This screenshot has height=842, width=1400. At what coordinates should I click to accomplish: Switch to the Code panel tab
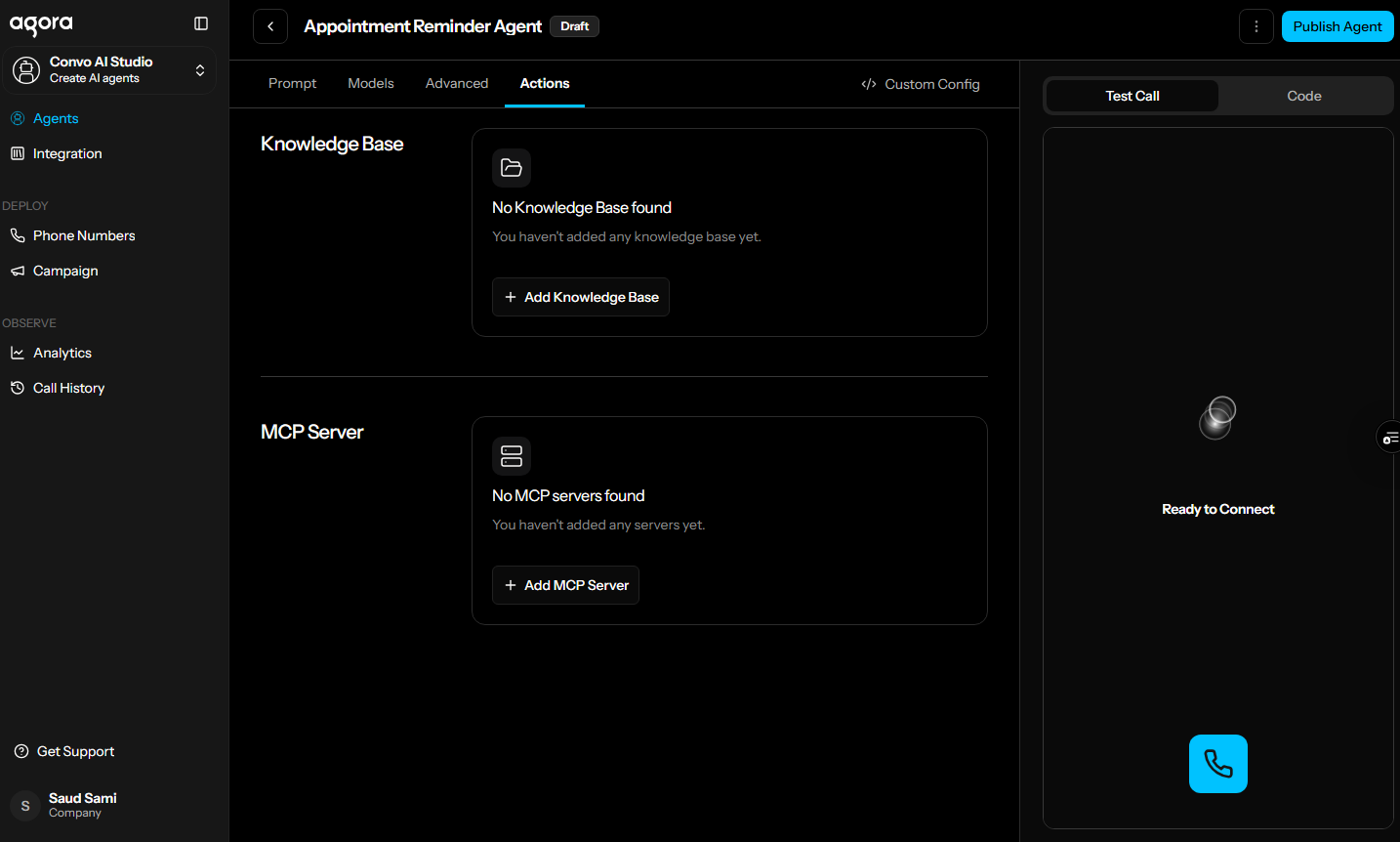(x=1303, y=96)
